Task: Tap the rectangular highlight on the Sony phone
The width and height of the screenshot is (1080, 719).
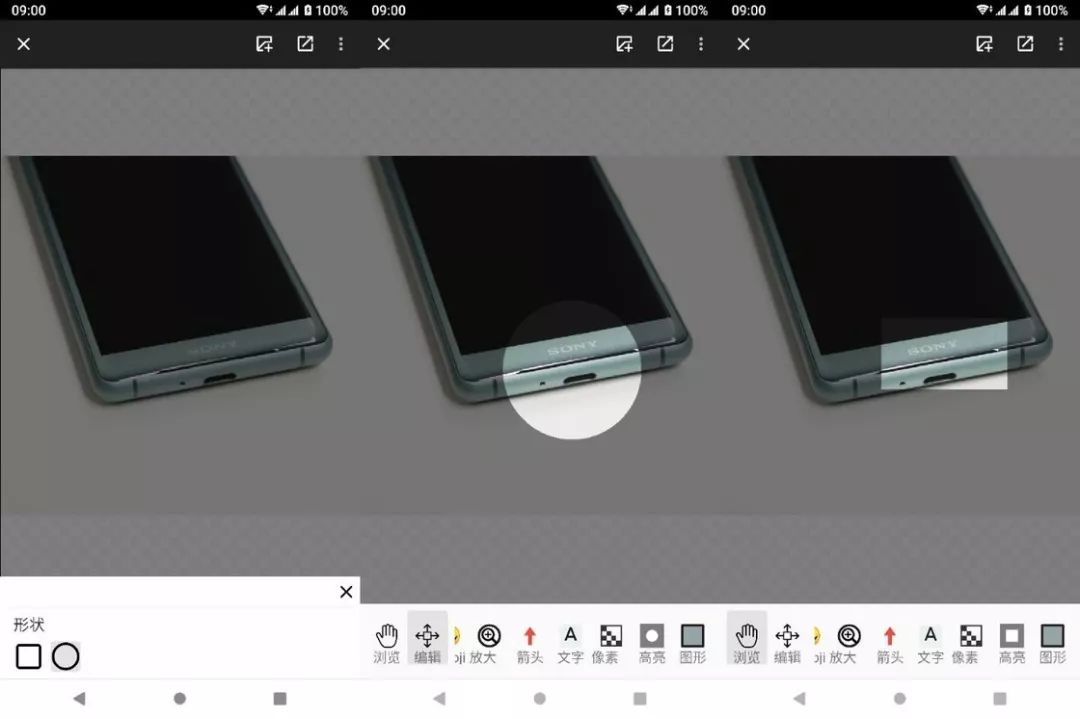Action: click(x=944, y=354)
